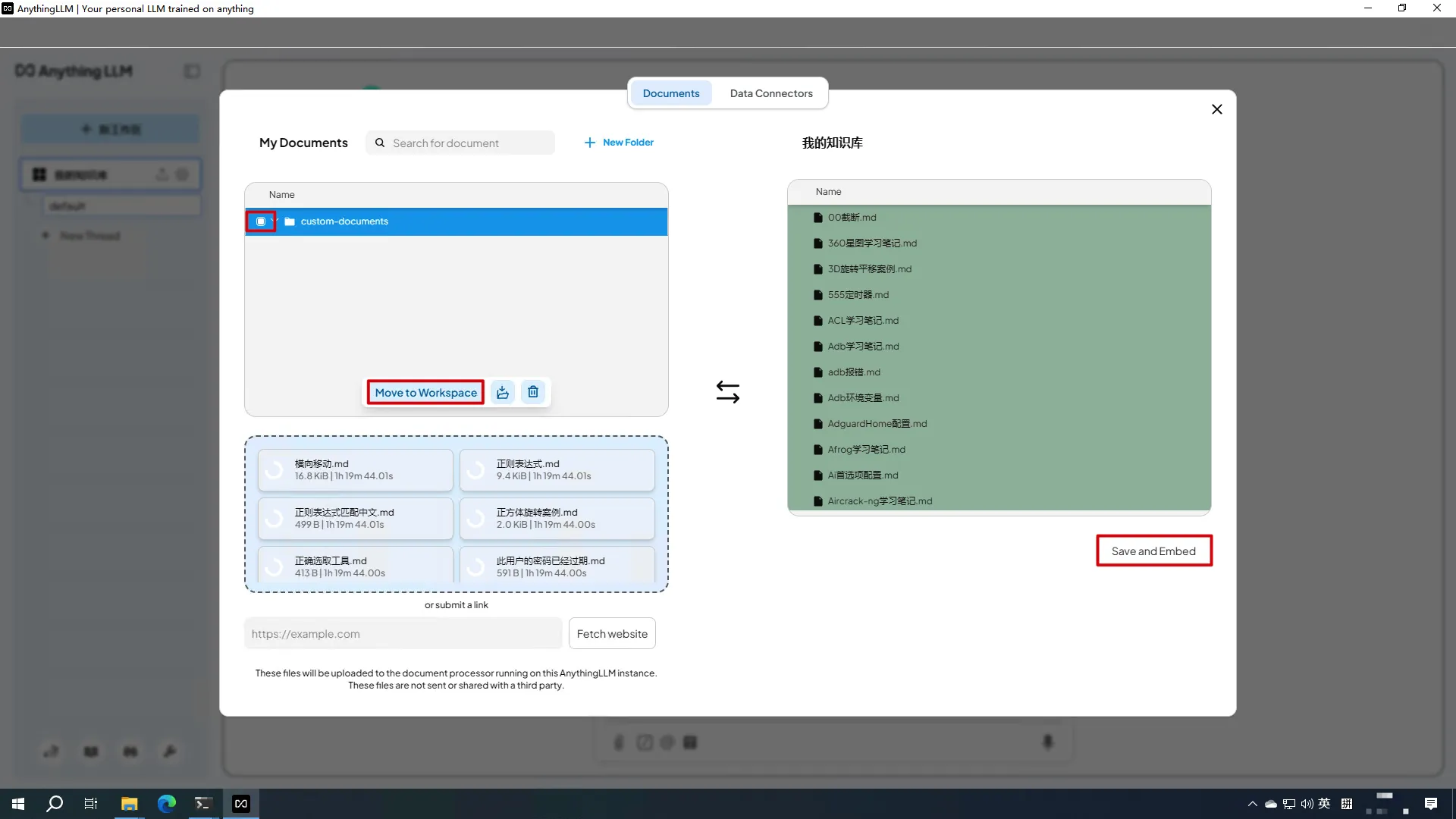Click the Fetch website button

(611, 634)
